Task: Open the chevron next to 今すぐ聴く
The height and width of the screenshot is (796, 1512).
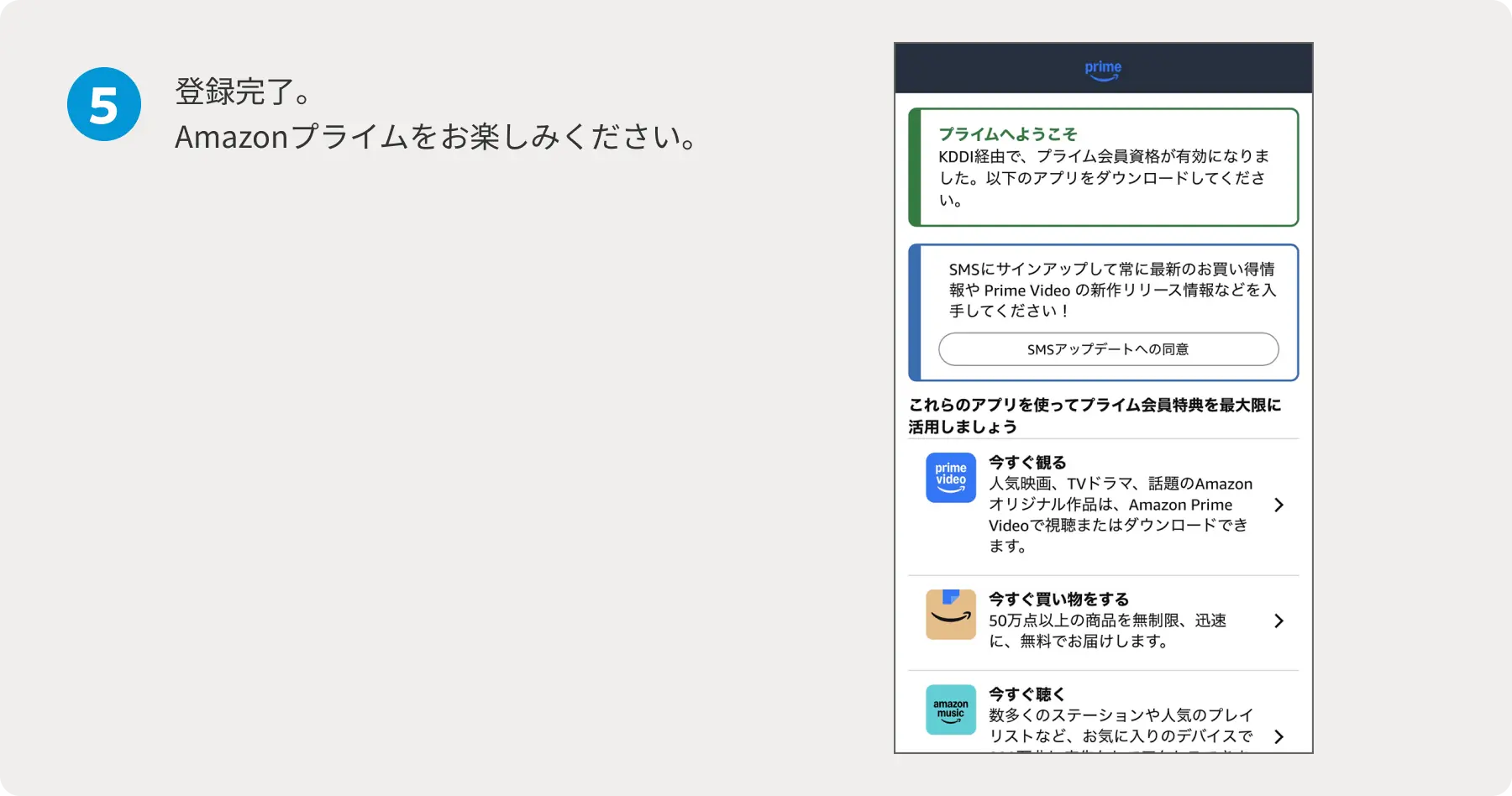Action: point(1278,736)
